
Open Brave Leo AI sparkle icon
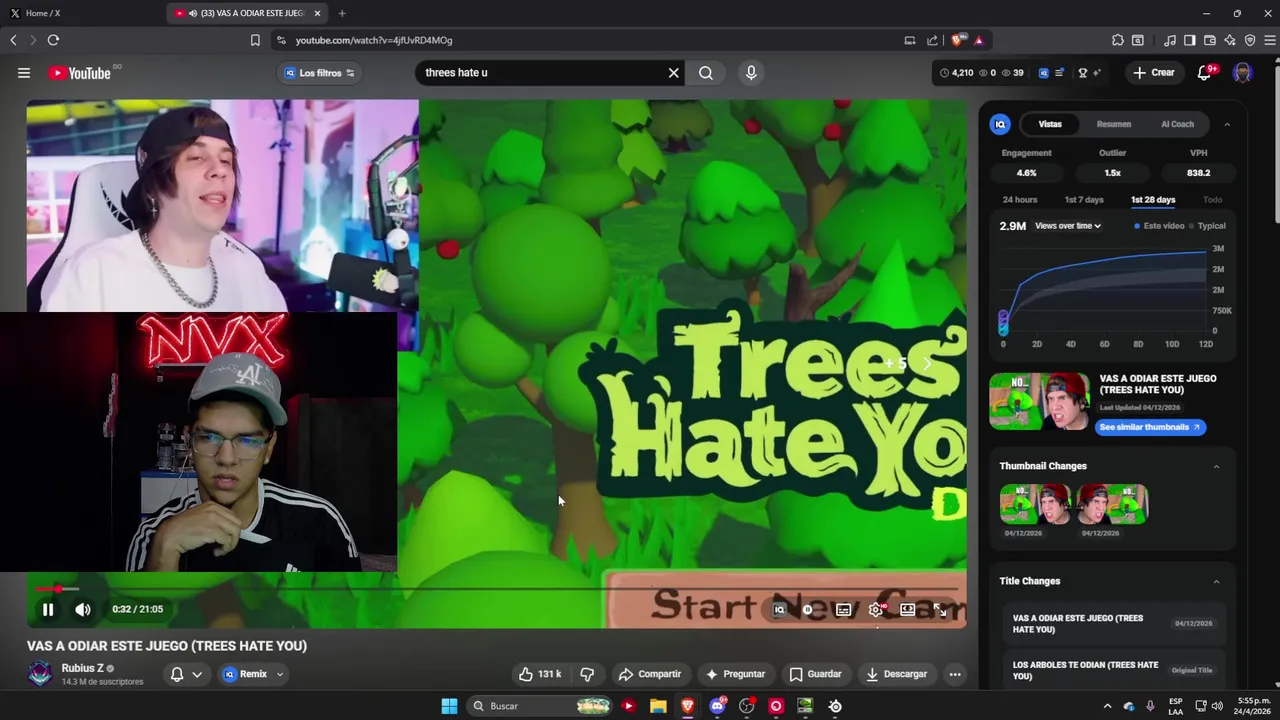tap(1230, 40)
